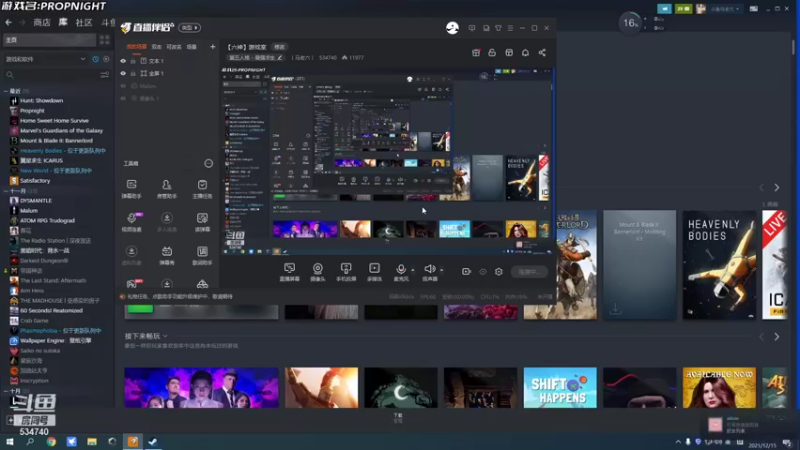Screen dimensions: 800x450
Task: Advance the 接下来畅玩 shelf with right arrow
Action: click(777, 337)
